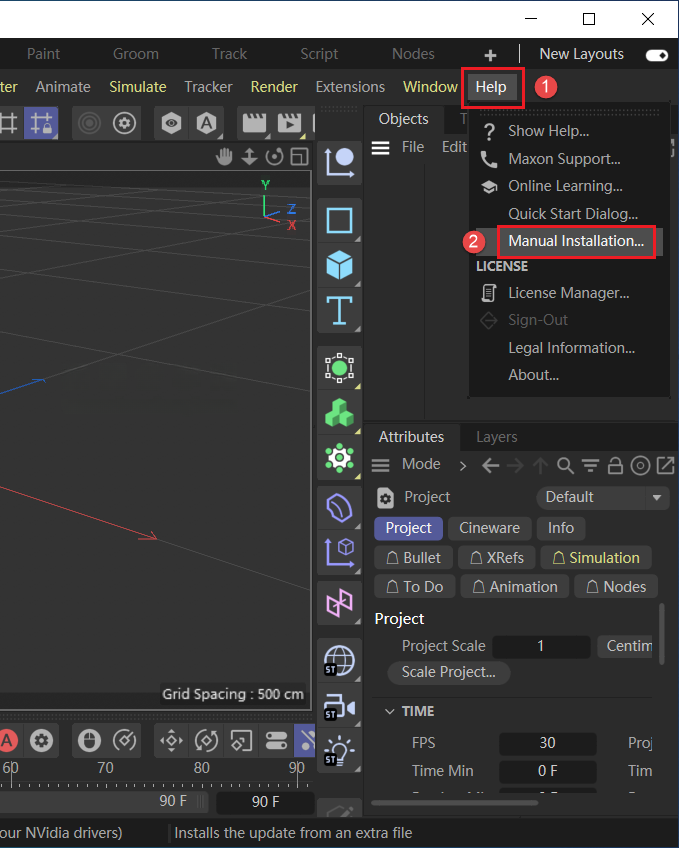
Task: Select the Nodes layout tab
Action: (413, 54)
